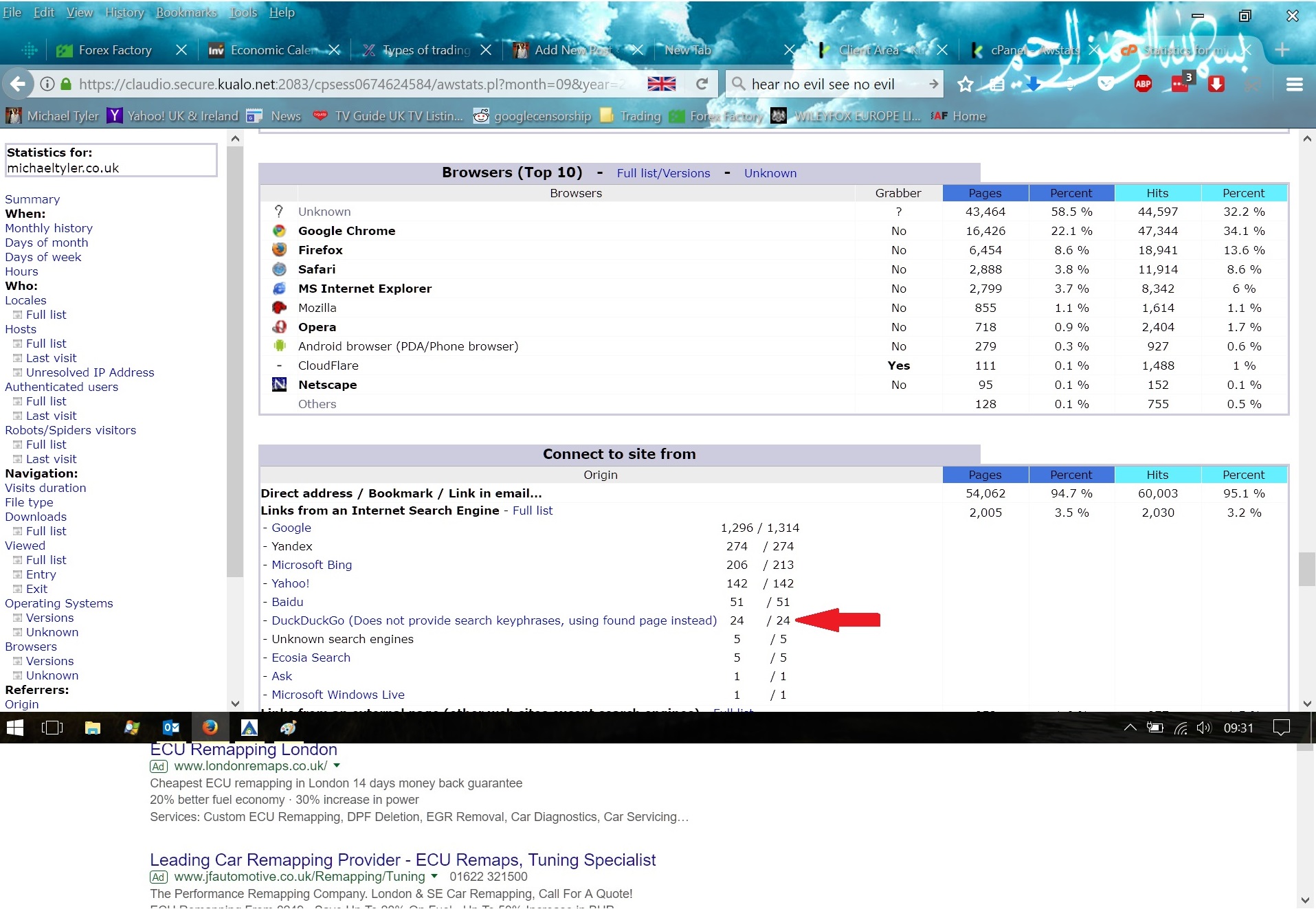Viewport: 1316px width, 909px height.
Task: Expand the jfautomotive.co.uk ad dropdown arrow
Action: tap(434, 876)
